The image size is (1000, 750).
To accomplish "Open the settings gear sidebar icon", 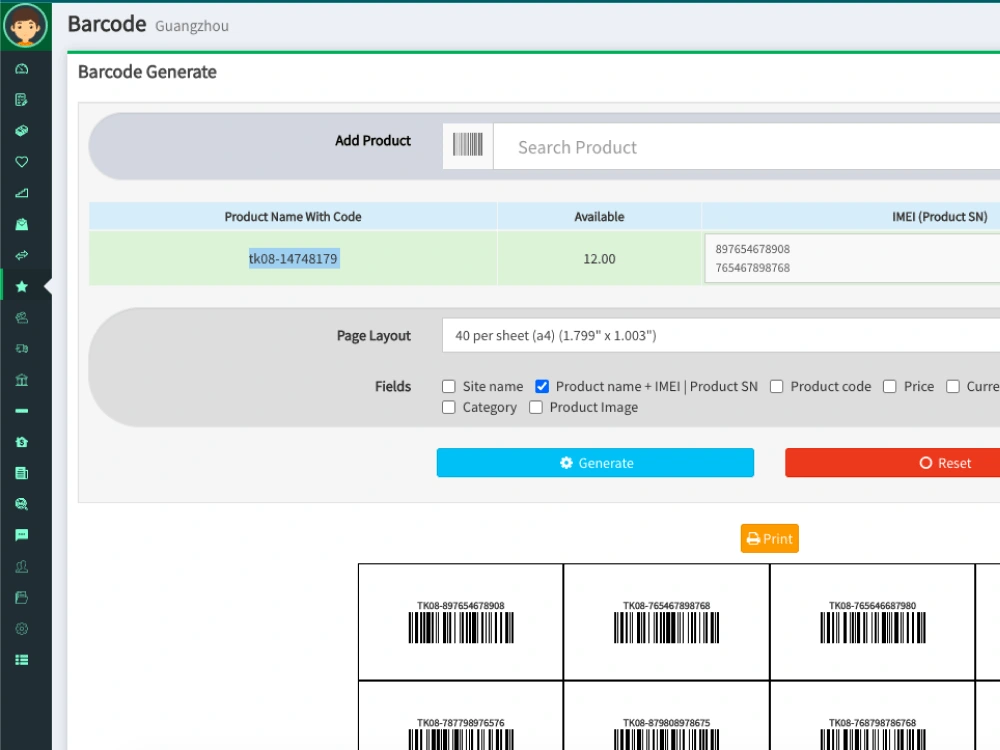I will click(22, 629).
